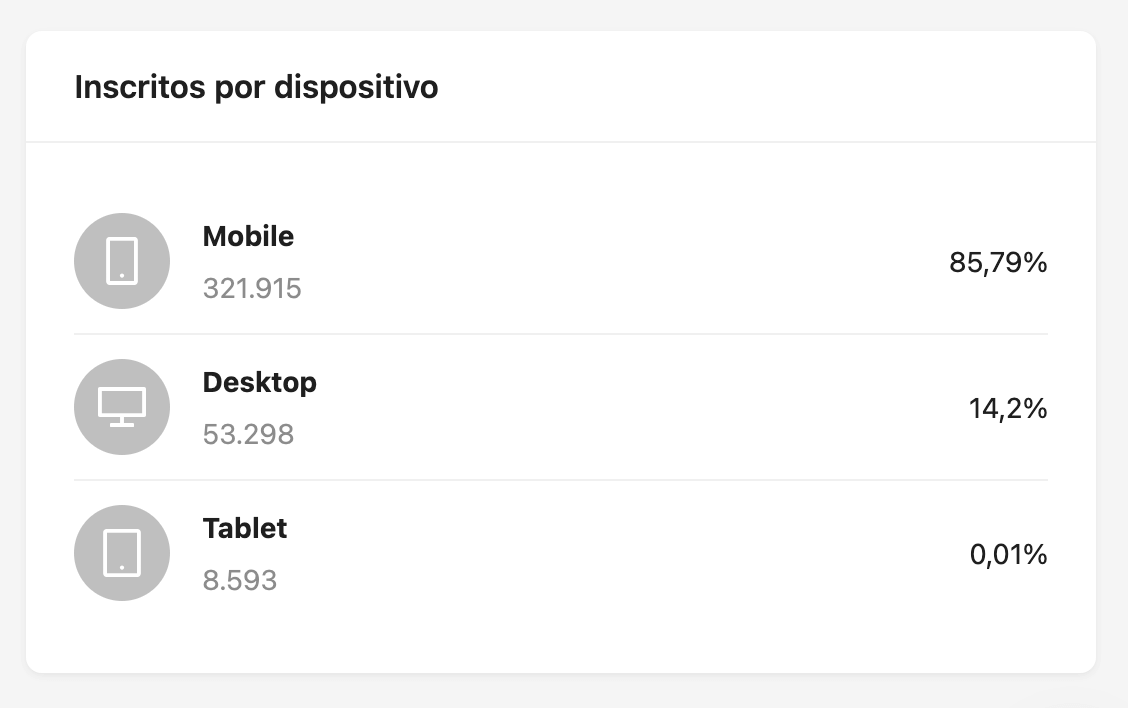
Task: Click the 53.298 count under Desktop
Action: [248, 434]
